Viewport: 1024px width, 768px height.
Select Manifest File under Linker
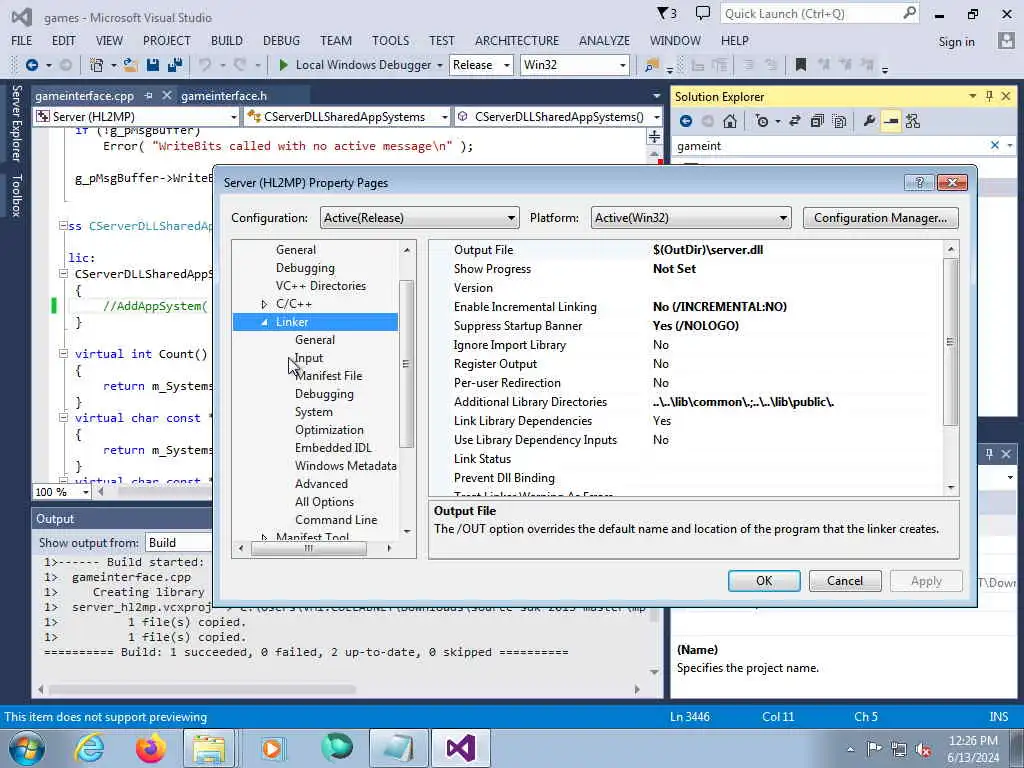[328, 376]
